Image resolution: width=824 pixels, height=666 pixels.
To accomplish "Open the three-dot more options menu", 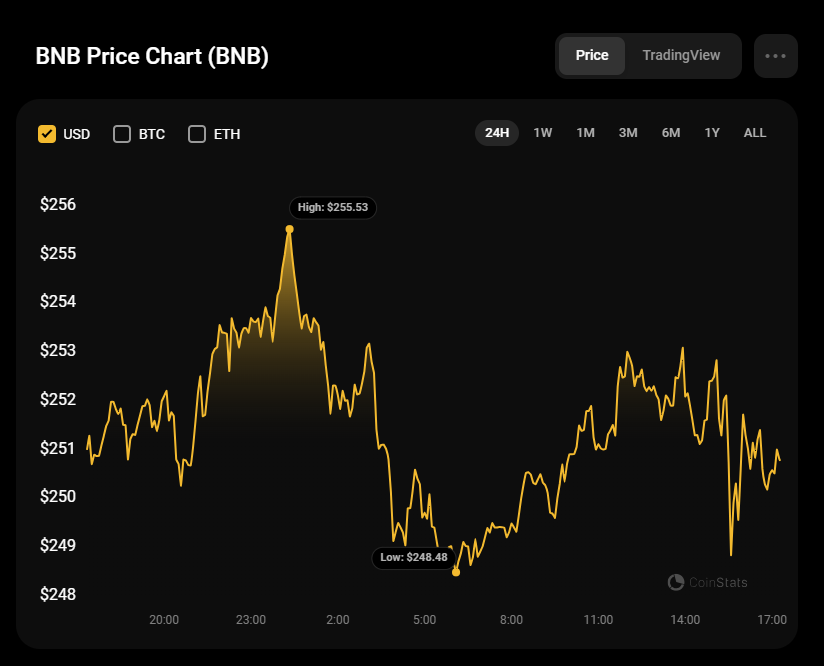I will [775, 56].
